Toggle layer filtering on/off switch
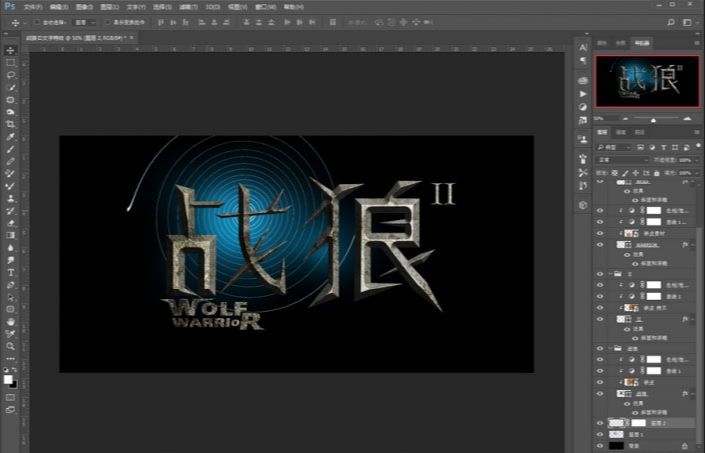This screenshot has height=453, width=705. (698, 146)
